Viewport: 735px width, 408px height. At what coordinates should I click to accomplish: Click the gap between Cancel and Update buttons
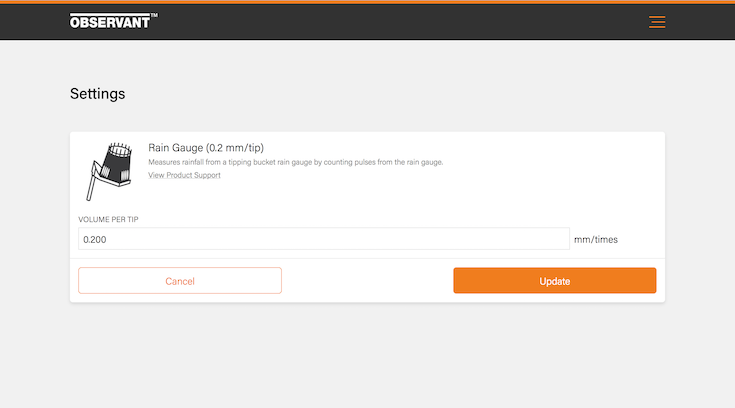(367, 280)
